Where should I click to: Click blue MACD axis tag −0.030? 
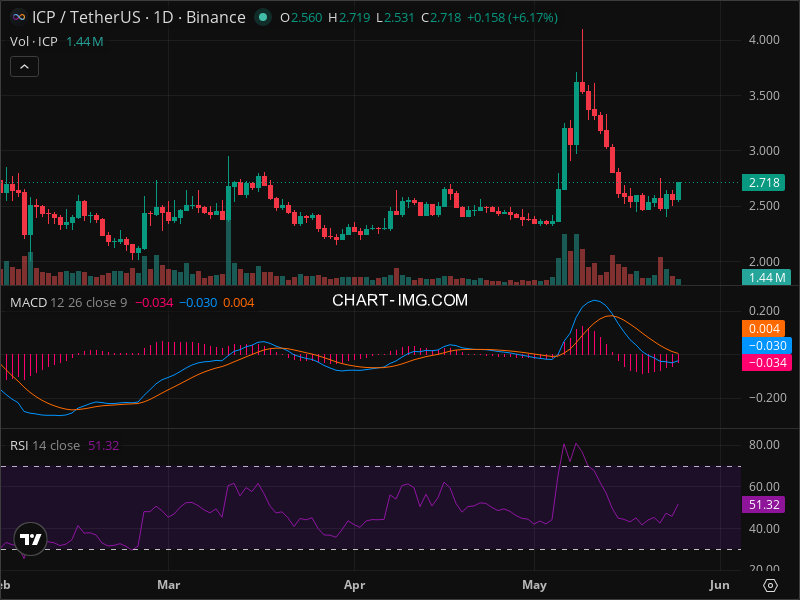tap(767, 345)
